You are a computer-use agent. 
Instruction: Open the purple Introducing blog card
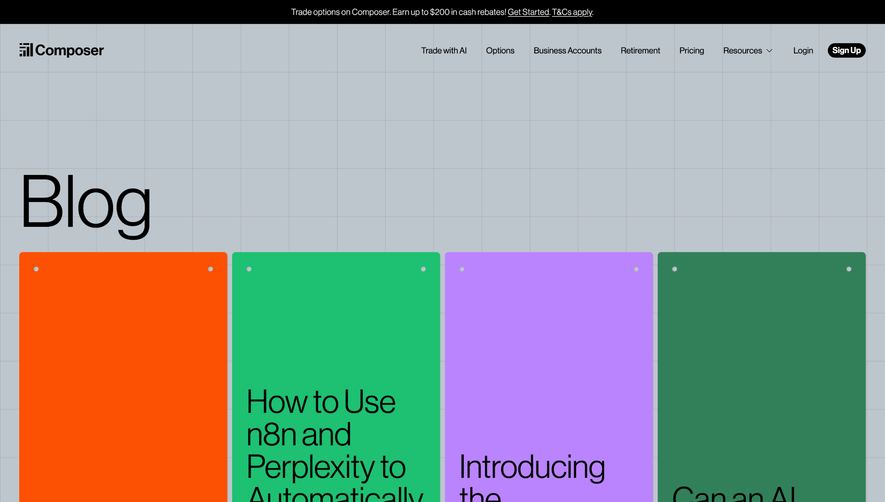click(549, 377)
